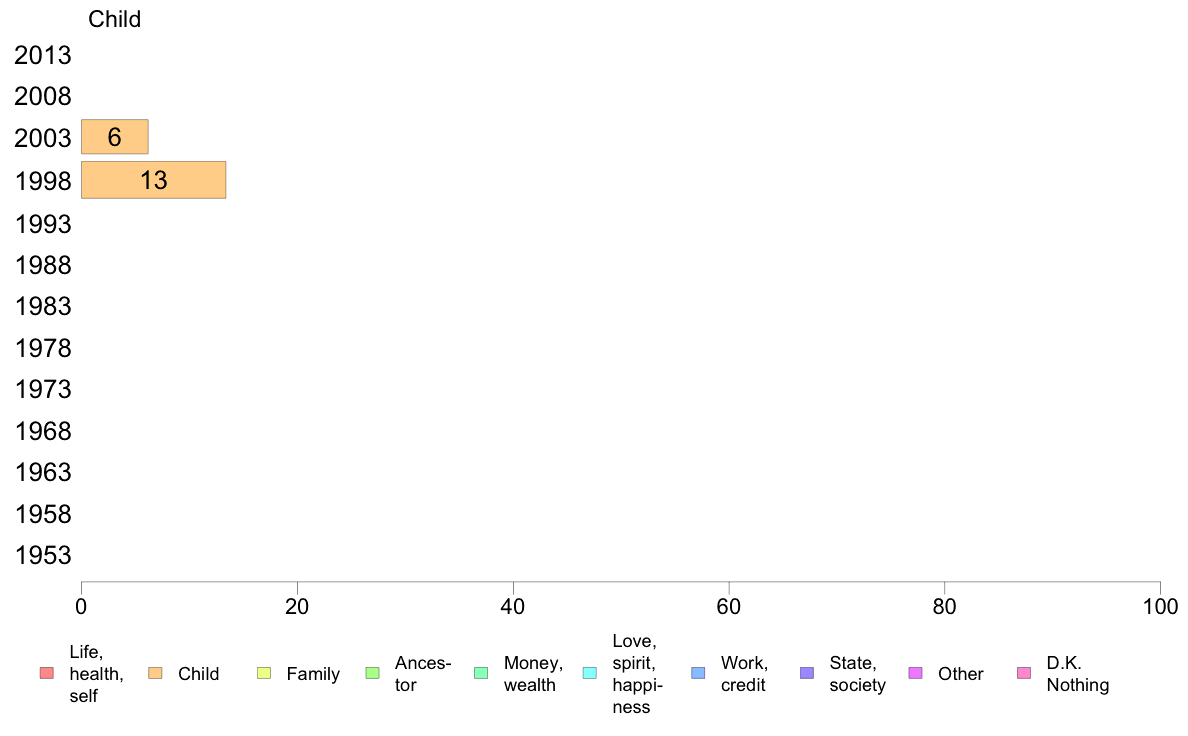Click the Child chart title
1188x736 pixels.
[x=114, y=19]
